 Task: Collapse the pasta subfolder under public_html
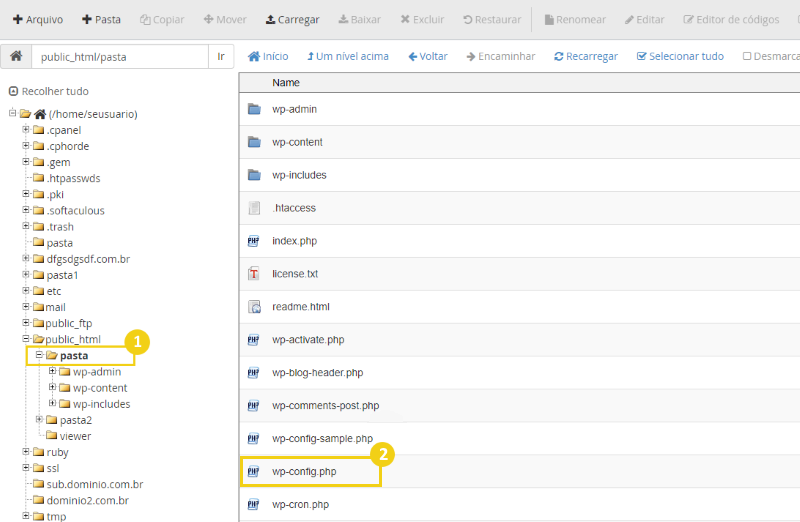click(39, 355)
